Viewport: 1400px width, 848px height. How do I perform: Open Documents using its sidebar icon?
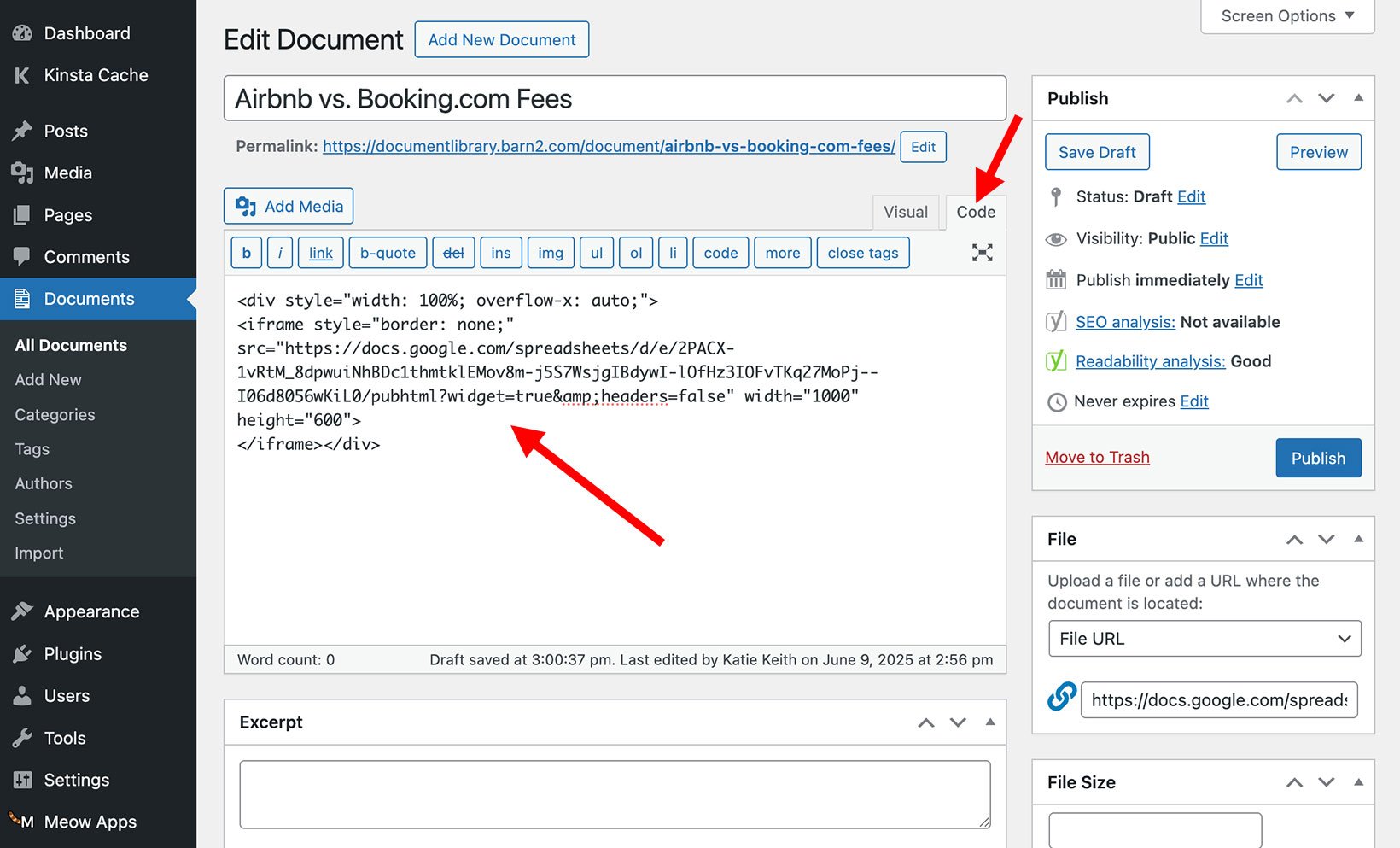(21, 298)
